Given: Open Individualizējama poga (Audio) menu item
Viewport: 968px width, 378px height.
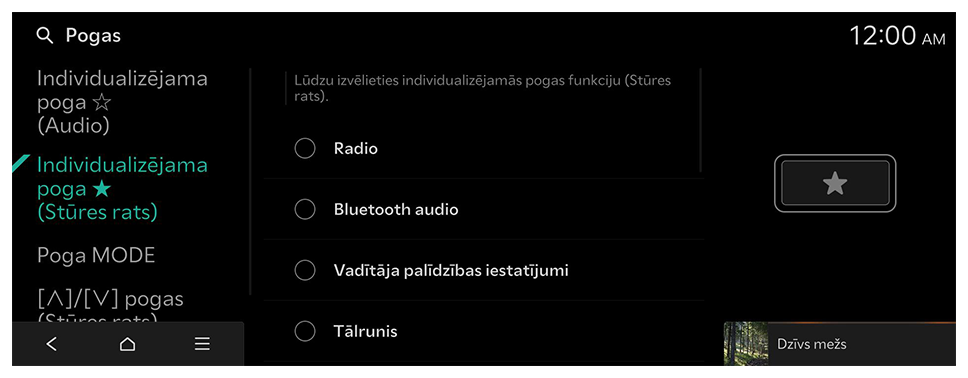Looking at the screenshot, I should coord(122,103).
